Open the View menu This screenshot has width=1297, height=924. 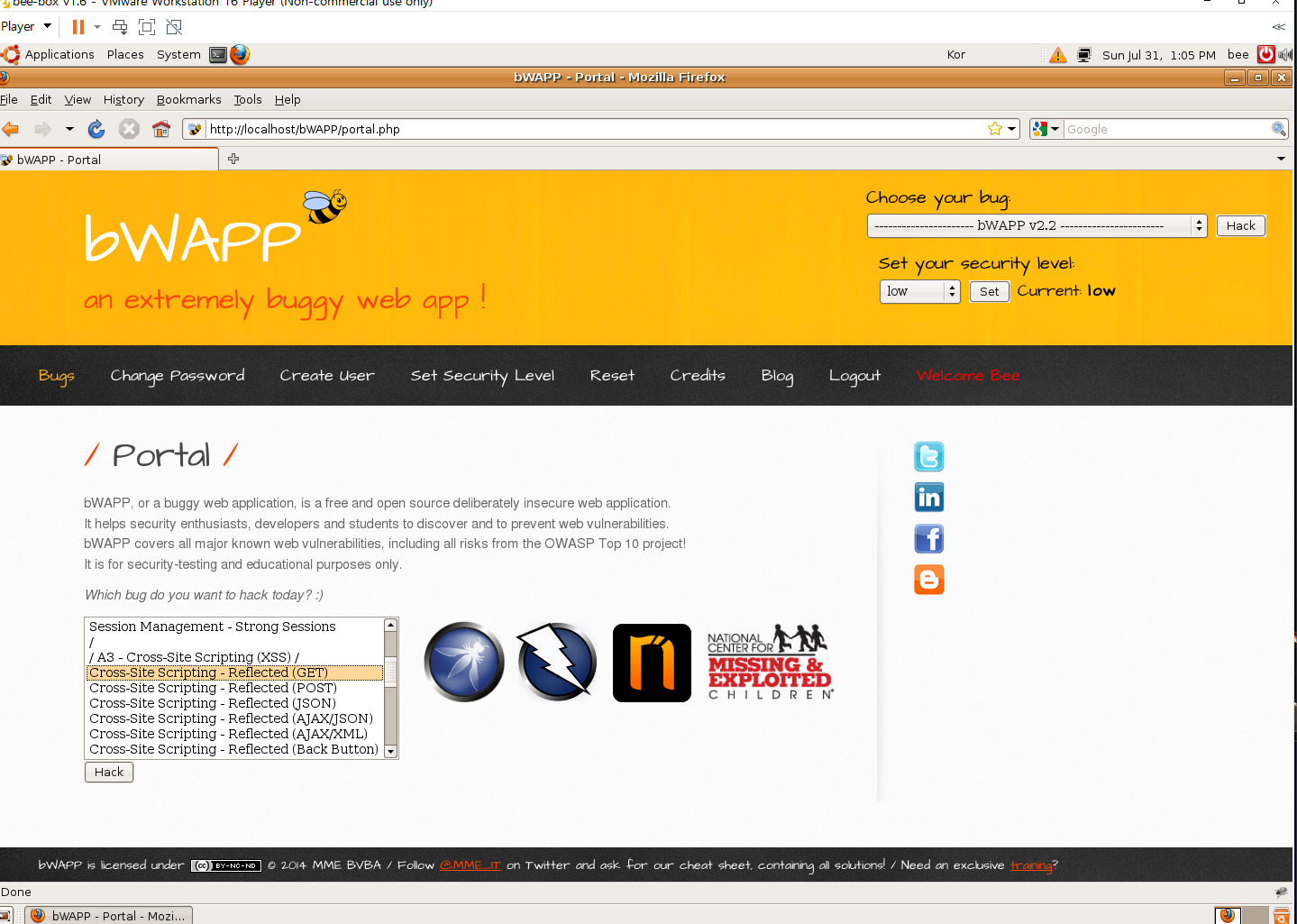click(x=78, y=99)
